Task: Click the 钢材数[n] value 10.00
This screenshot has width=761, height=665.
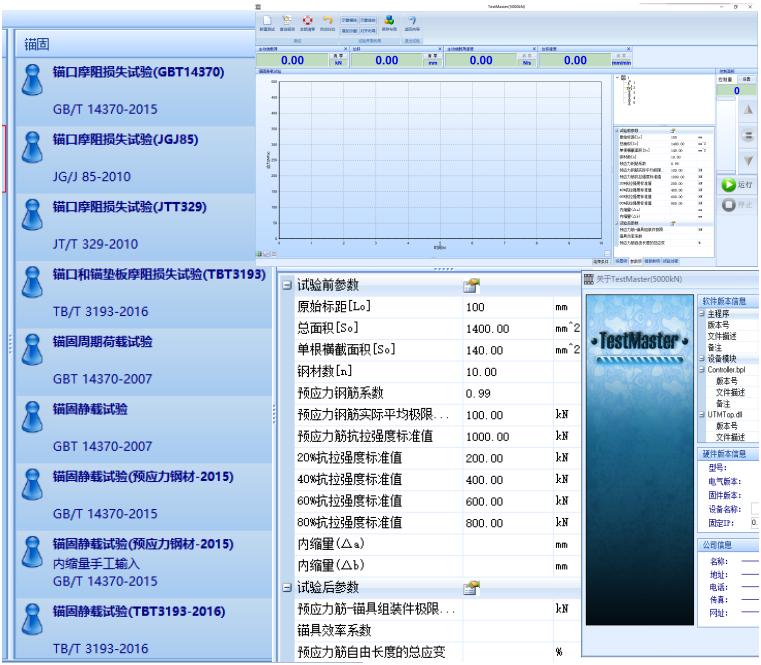Action: click(508, 372)
